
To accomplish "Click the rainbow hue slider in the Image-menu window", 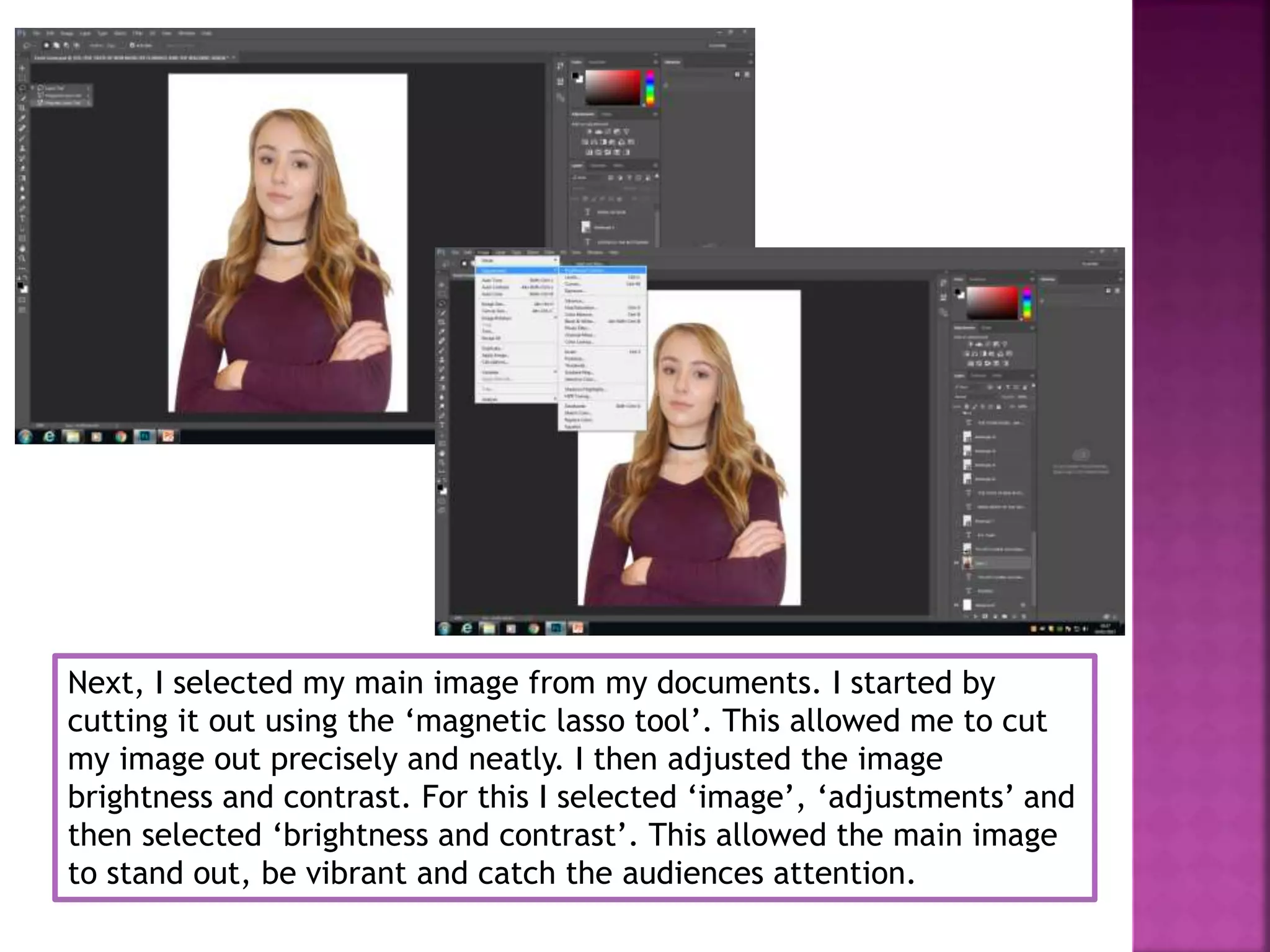I will (1027, 303).
